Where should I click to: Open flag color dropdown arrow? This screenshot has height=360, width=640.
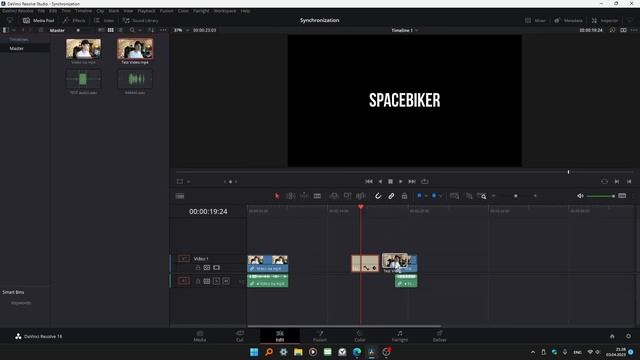point(426,196)
